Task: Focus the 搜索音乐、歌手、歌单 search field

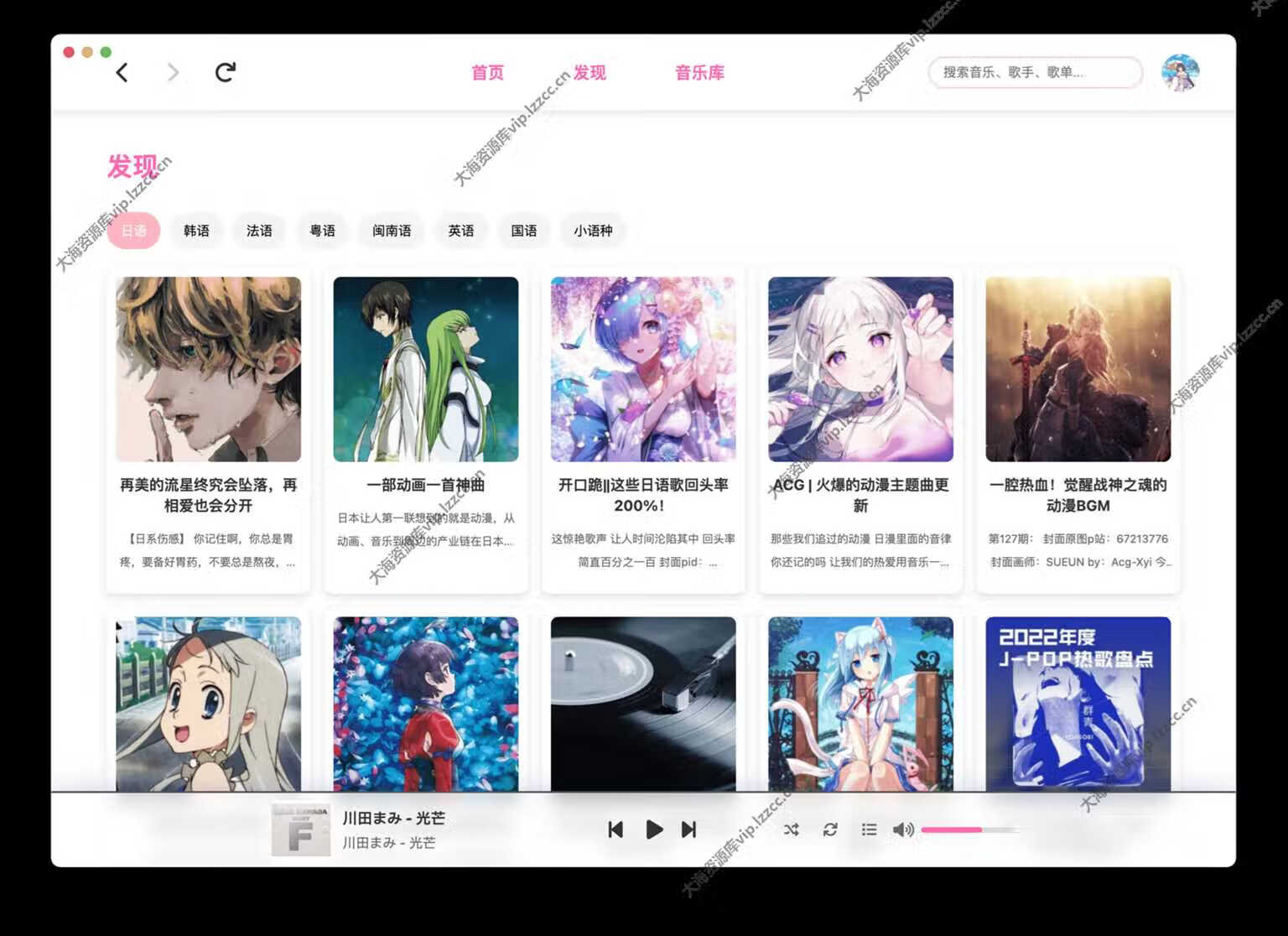Action: pos(1035,72)
